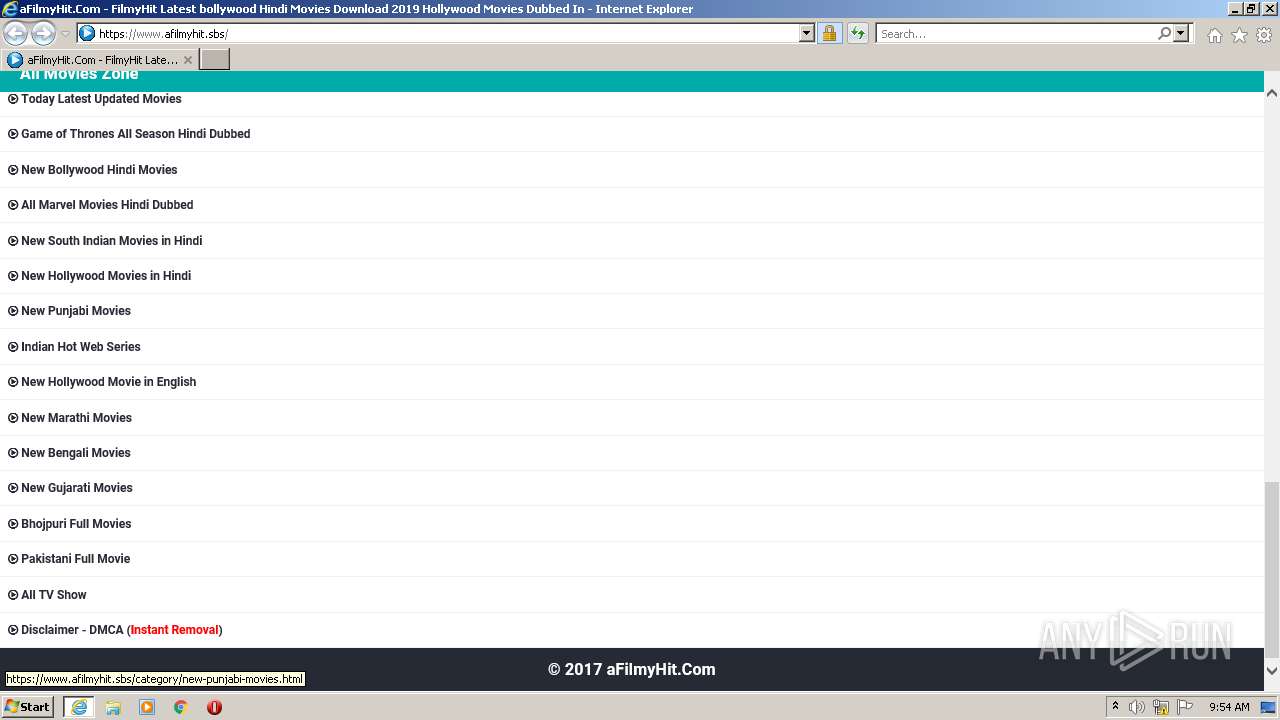Expand the address bar URL dropdown
The width and height of the screenshot is (1280, 720).
(x=807, y=33)
